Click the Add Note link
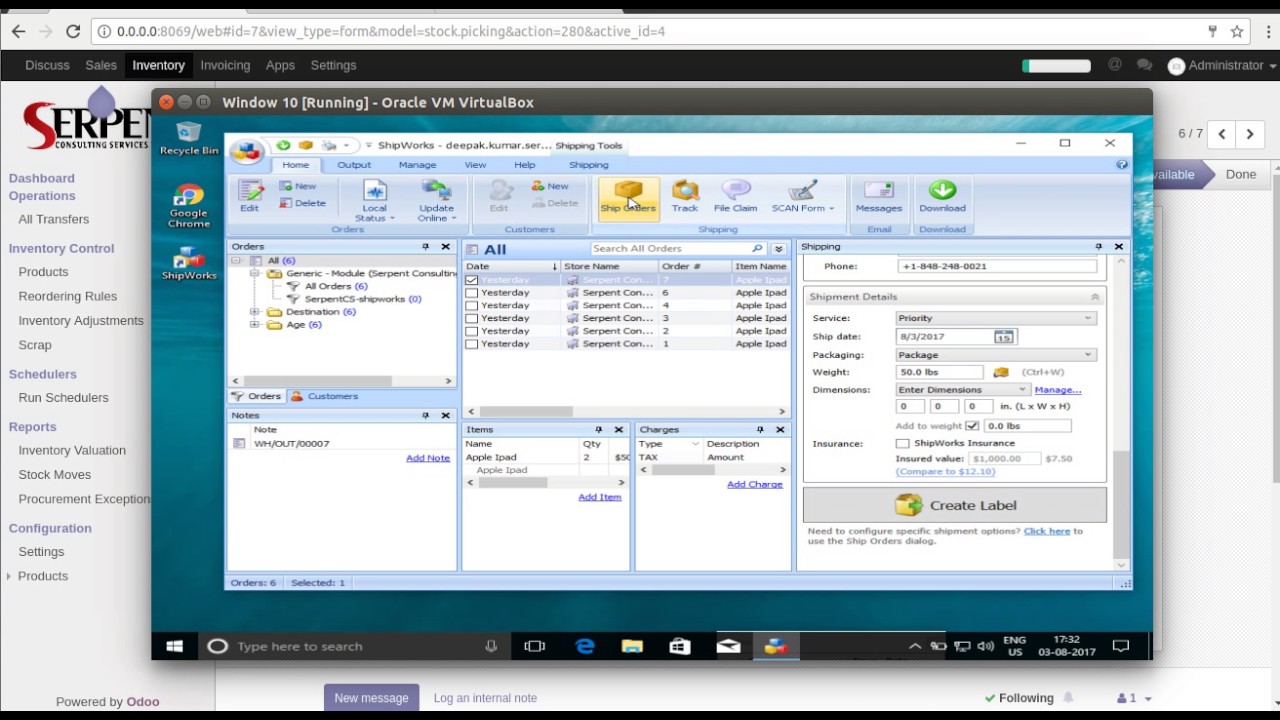Viewport: 1280px width, 720px height. coord(428,458)
